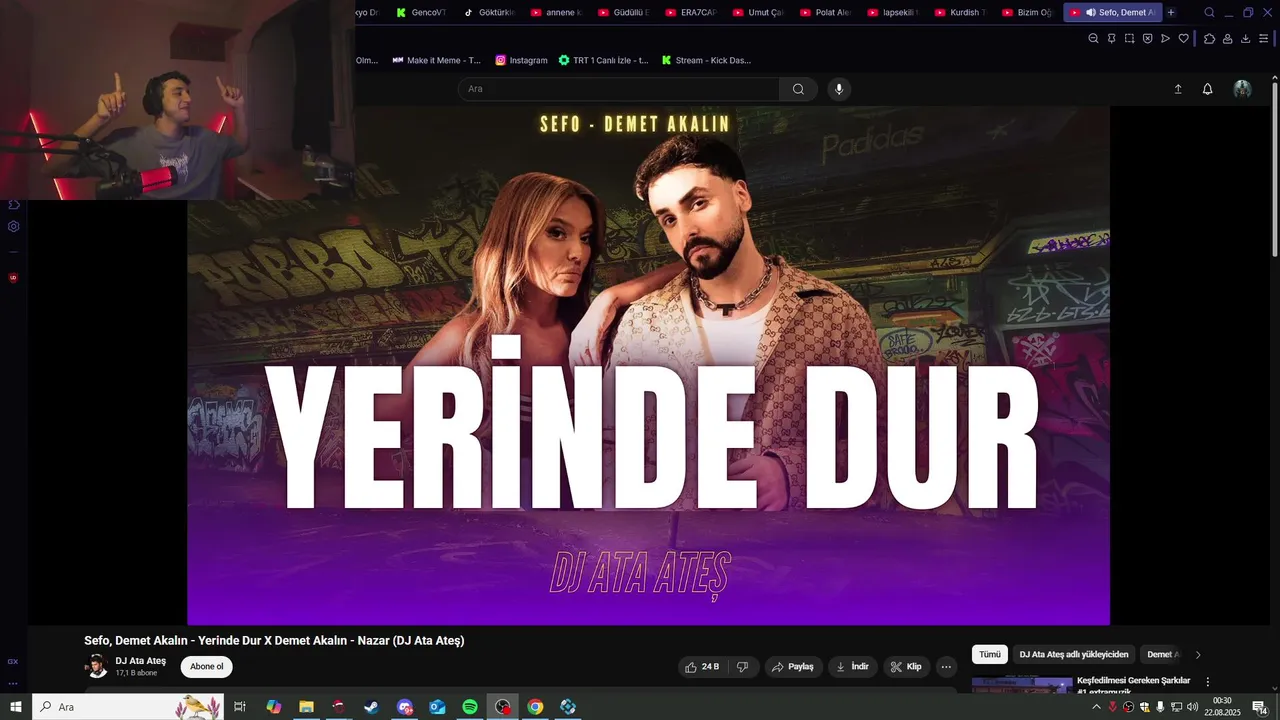This screenshot has width=1280, height=720.
Task: Click the page vertical scrollbar
Action: (1274, 170)
